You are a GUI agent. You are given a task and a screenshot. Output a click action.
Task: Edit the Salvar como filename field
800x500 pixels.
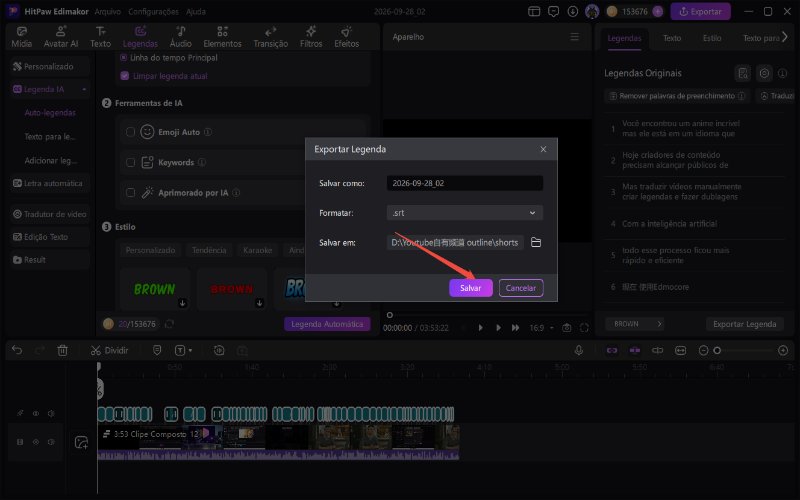pos(464,183)
